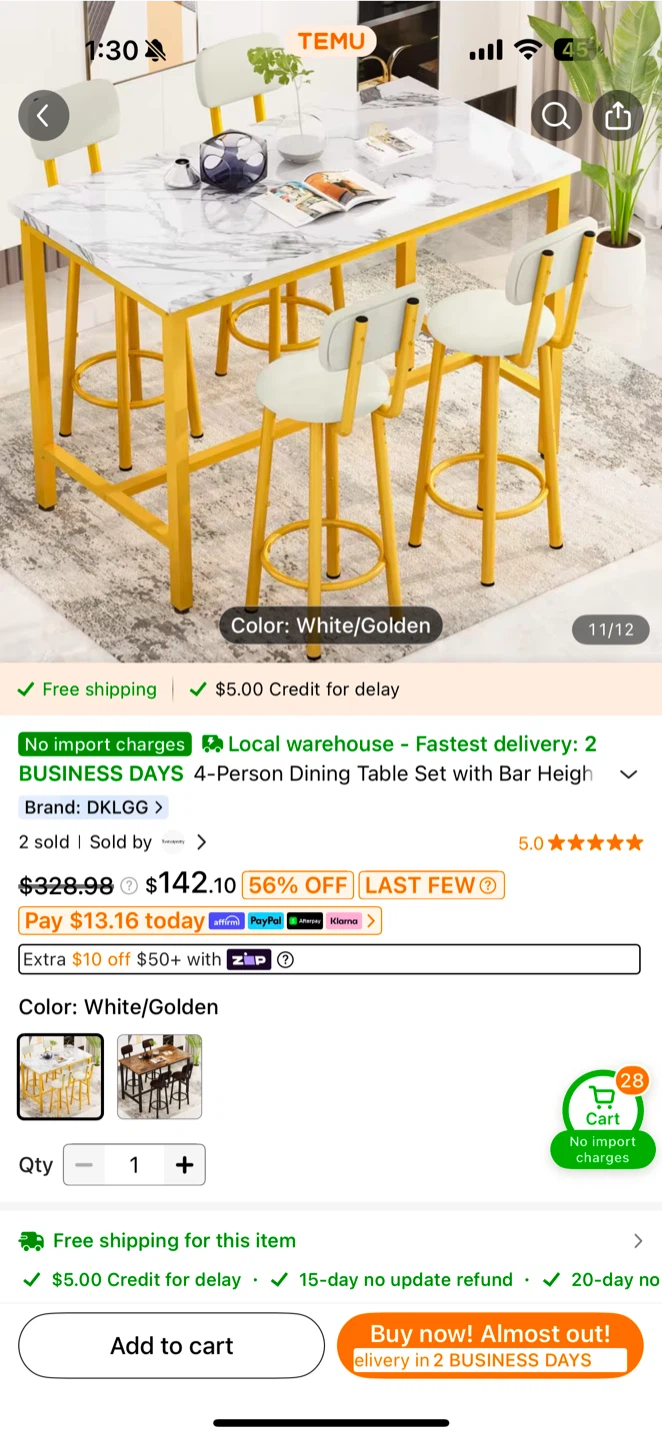Tap the share icon
The width and height of the screenshot is (662, 1440).
[618, 116]
